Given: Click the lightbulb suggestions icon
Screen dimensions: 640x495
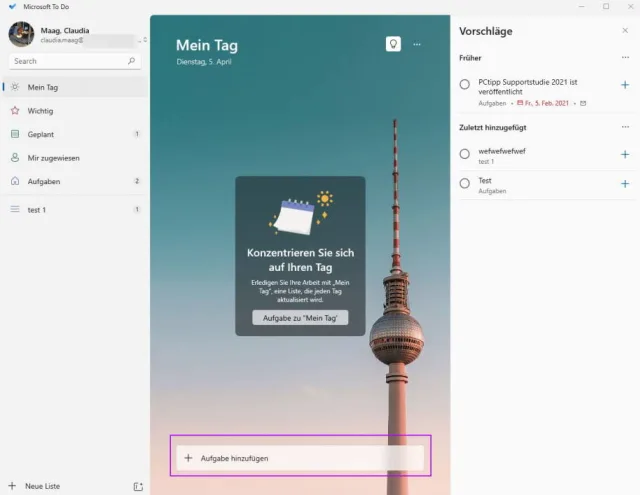Looking at the screenshot, I should 394,44.
